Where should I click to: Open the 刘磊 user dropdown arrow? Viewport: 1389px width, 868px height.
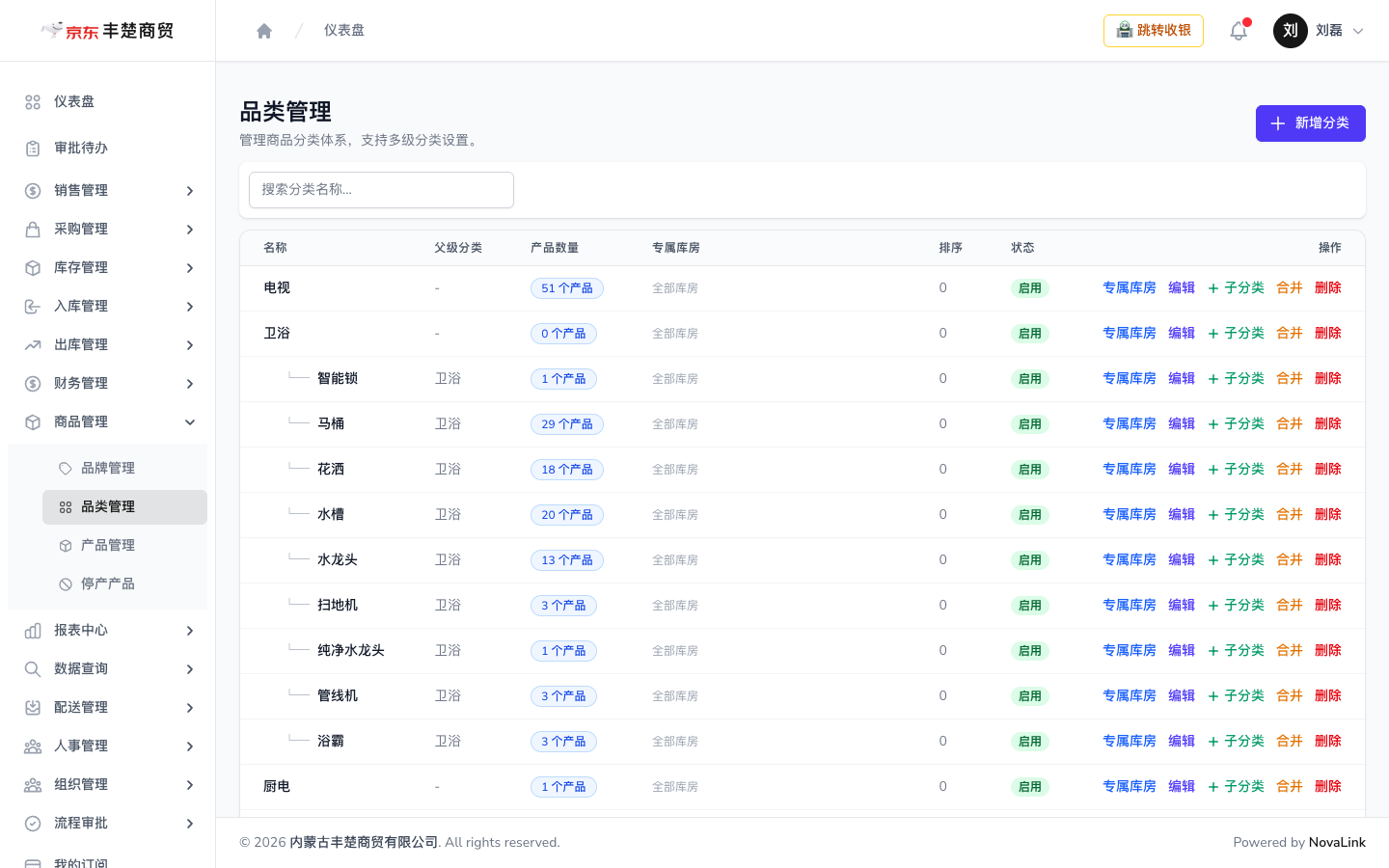[x=1358, y=31]
